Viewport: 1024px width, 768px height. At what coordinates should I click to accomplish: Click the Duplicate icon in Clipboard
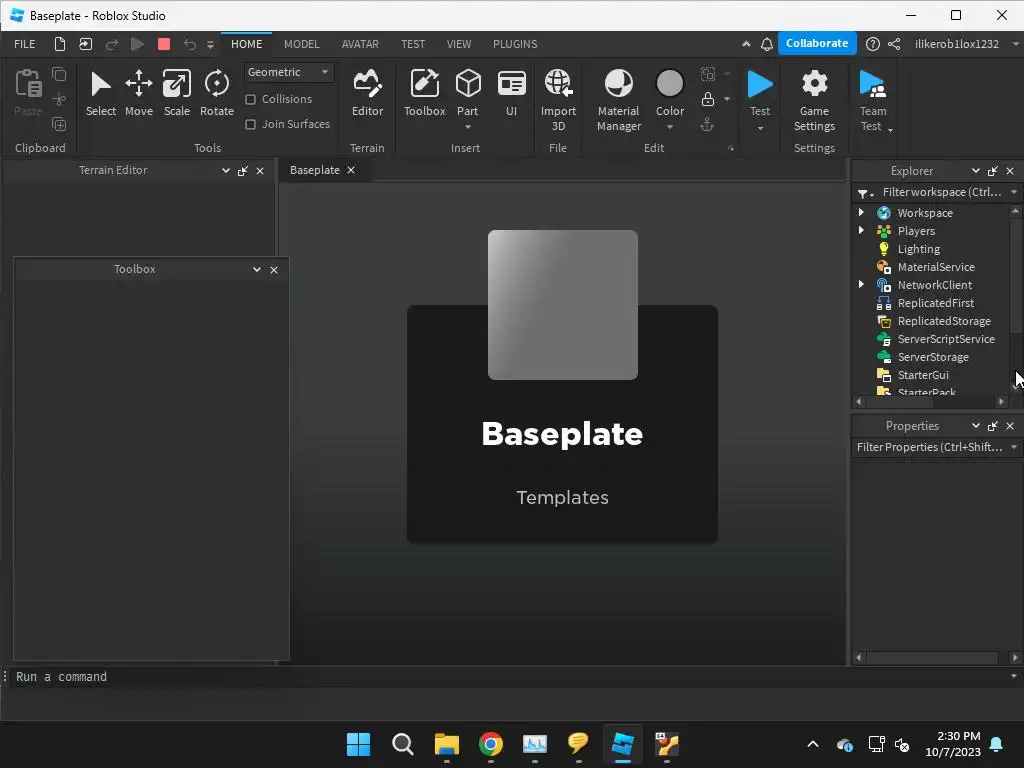pos(59,124)
